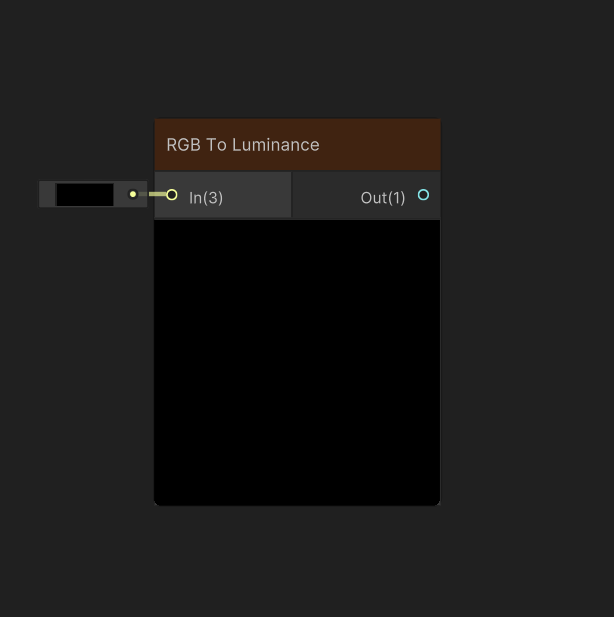Click the gray padding left of the black swatch

(47, 194)
